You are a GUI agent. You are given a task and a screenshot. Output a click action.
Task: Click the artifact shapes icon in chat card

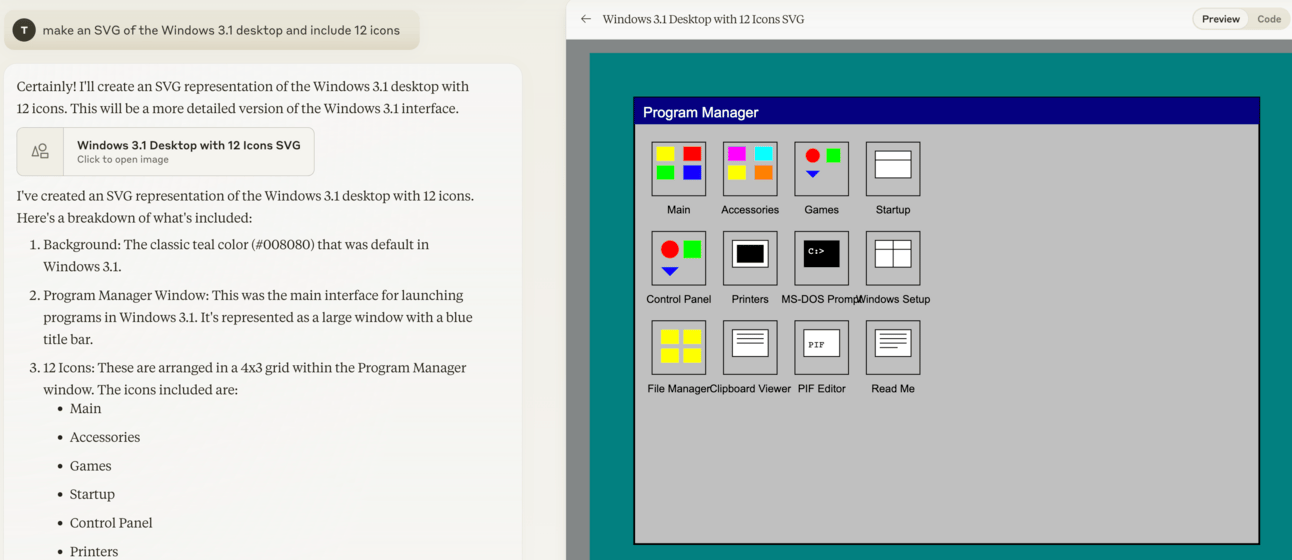tap(40, 151)
